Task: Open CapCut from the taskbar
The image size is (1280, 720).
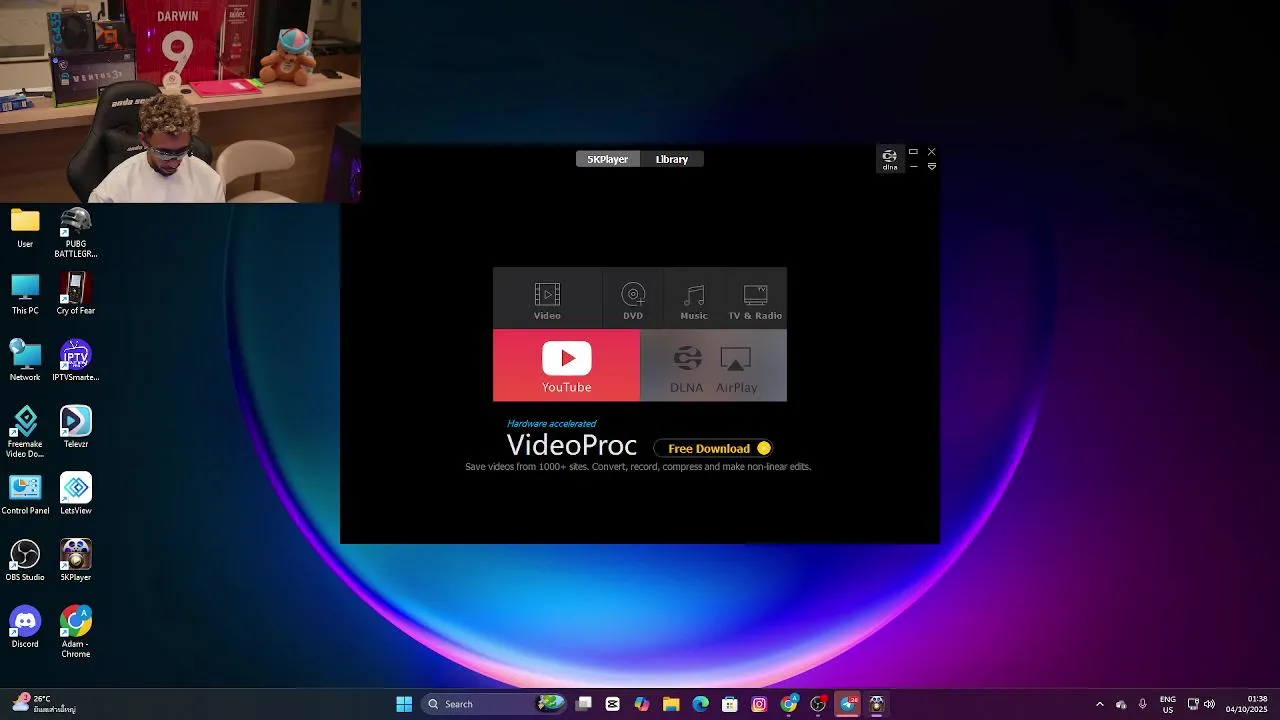Action: pyautogui.click(x=613, y=704)
